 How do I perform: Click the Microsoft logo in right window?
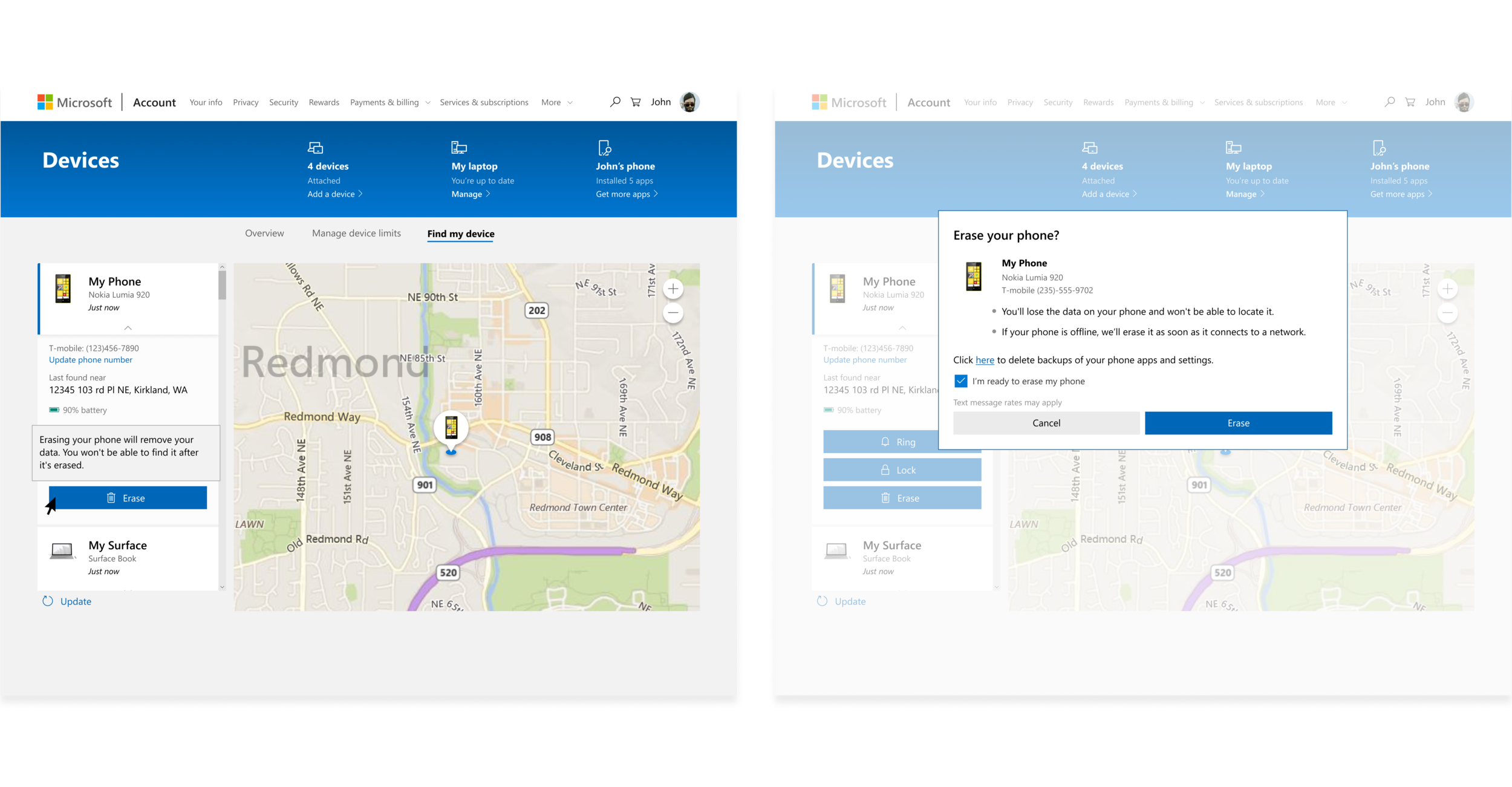click(x=849, y=102)
